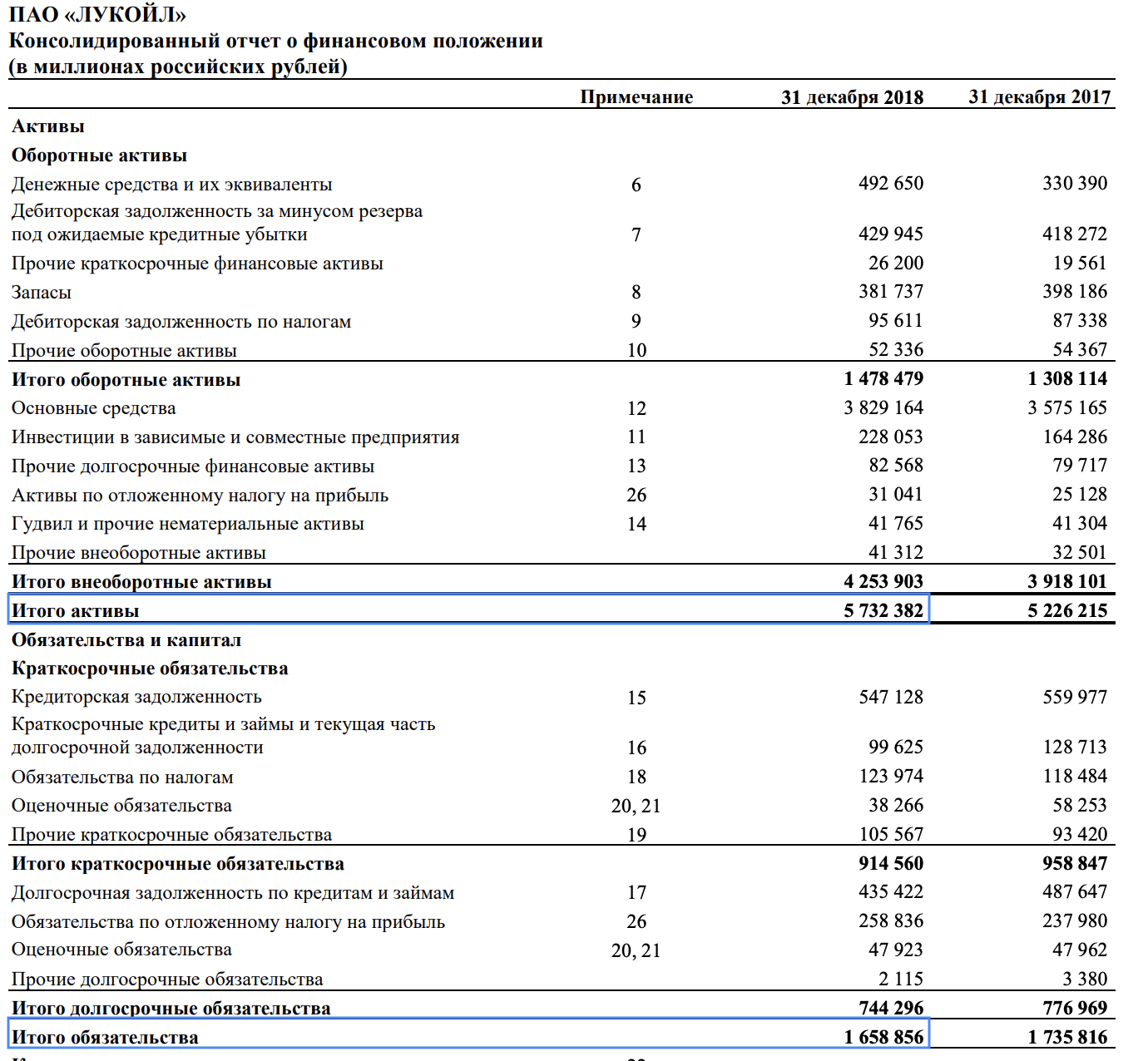Select 'Инвестиции в зависимые и совместные предприятия'

pyautogui.click(x=235, y=437)
